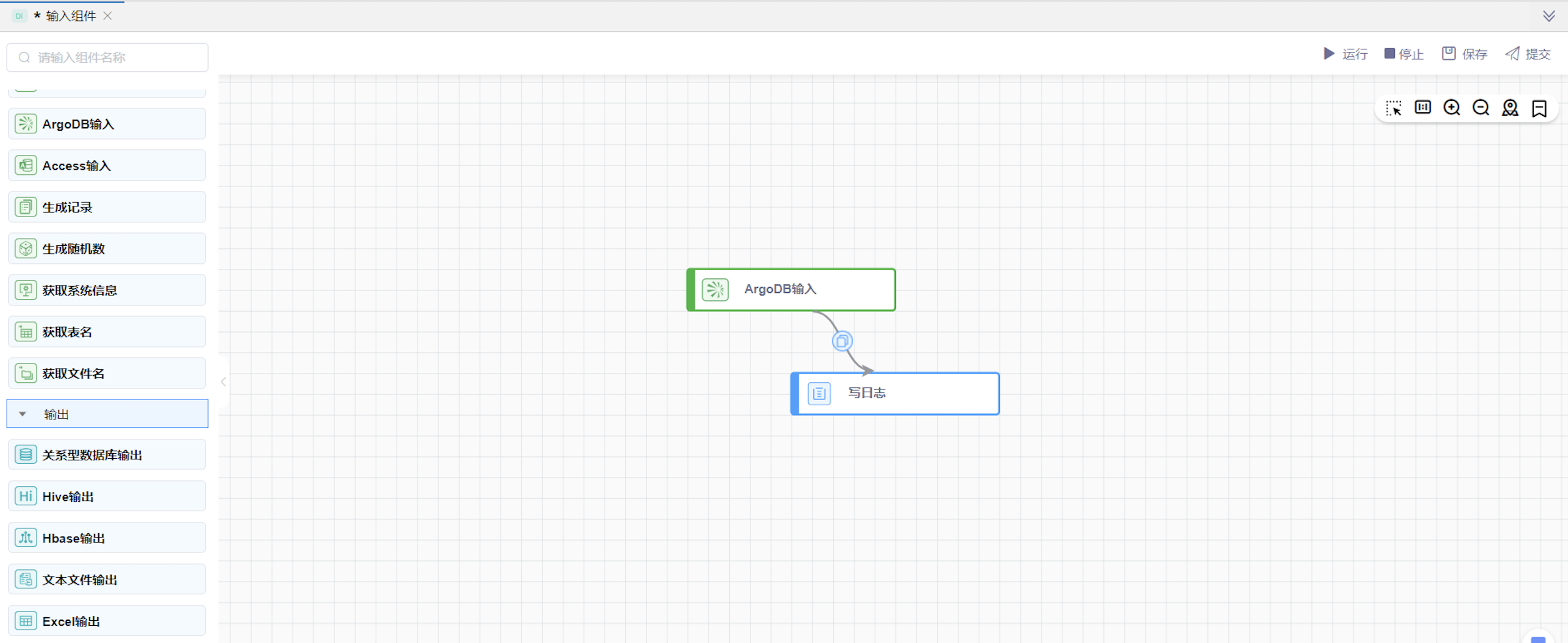
Task: Activate the marquee selection tool
Action: tap(1393, 108)
